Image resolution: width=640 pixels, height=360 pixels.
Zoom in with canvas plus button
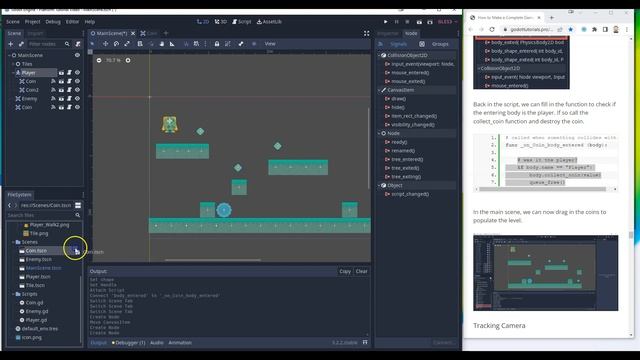click(x=128, y=60)
